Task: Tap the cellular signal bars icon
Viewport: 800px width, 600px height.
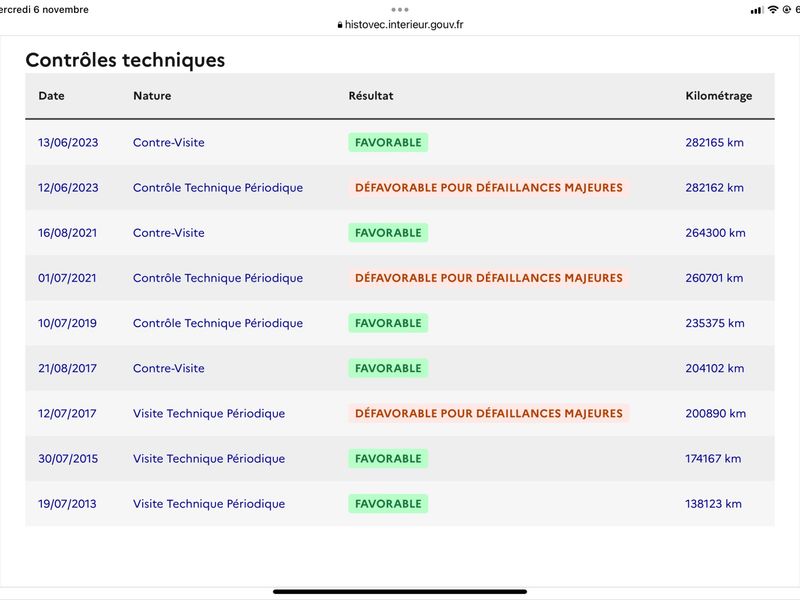Action: (757, 10)
